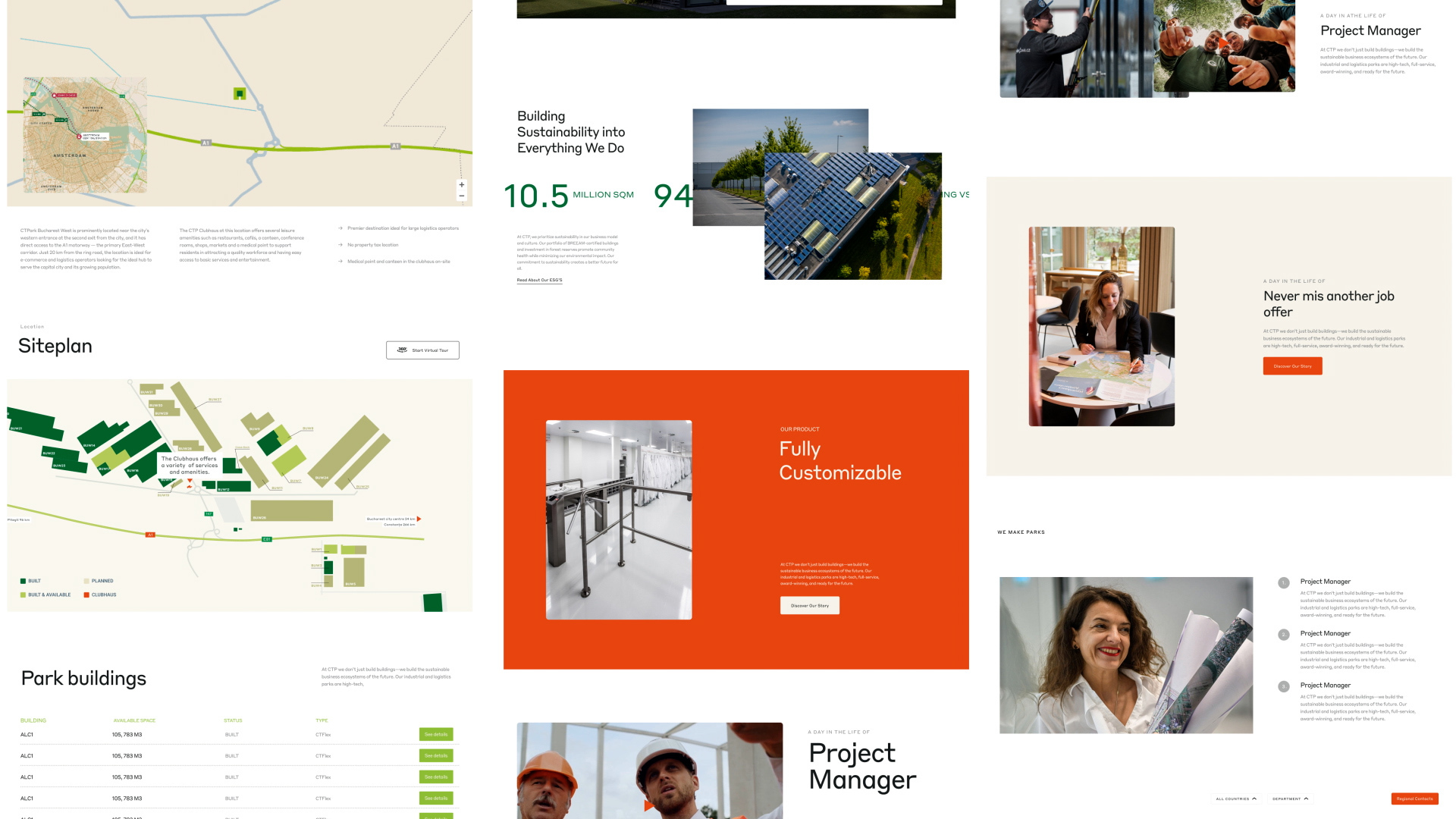Click the Planned legend beige swatch
1456x819 pixels.
[86, 581]
